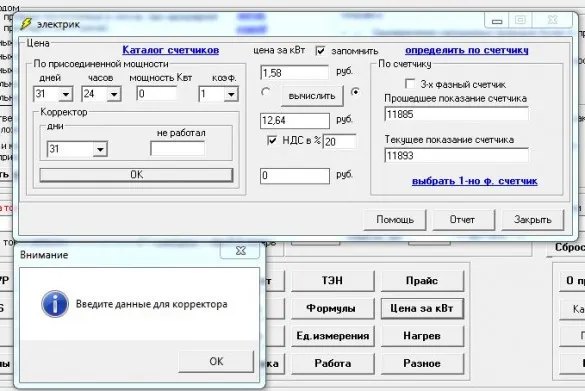Click Нагрев button in background window
585x391 pixels.
coord(422,336)
